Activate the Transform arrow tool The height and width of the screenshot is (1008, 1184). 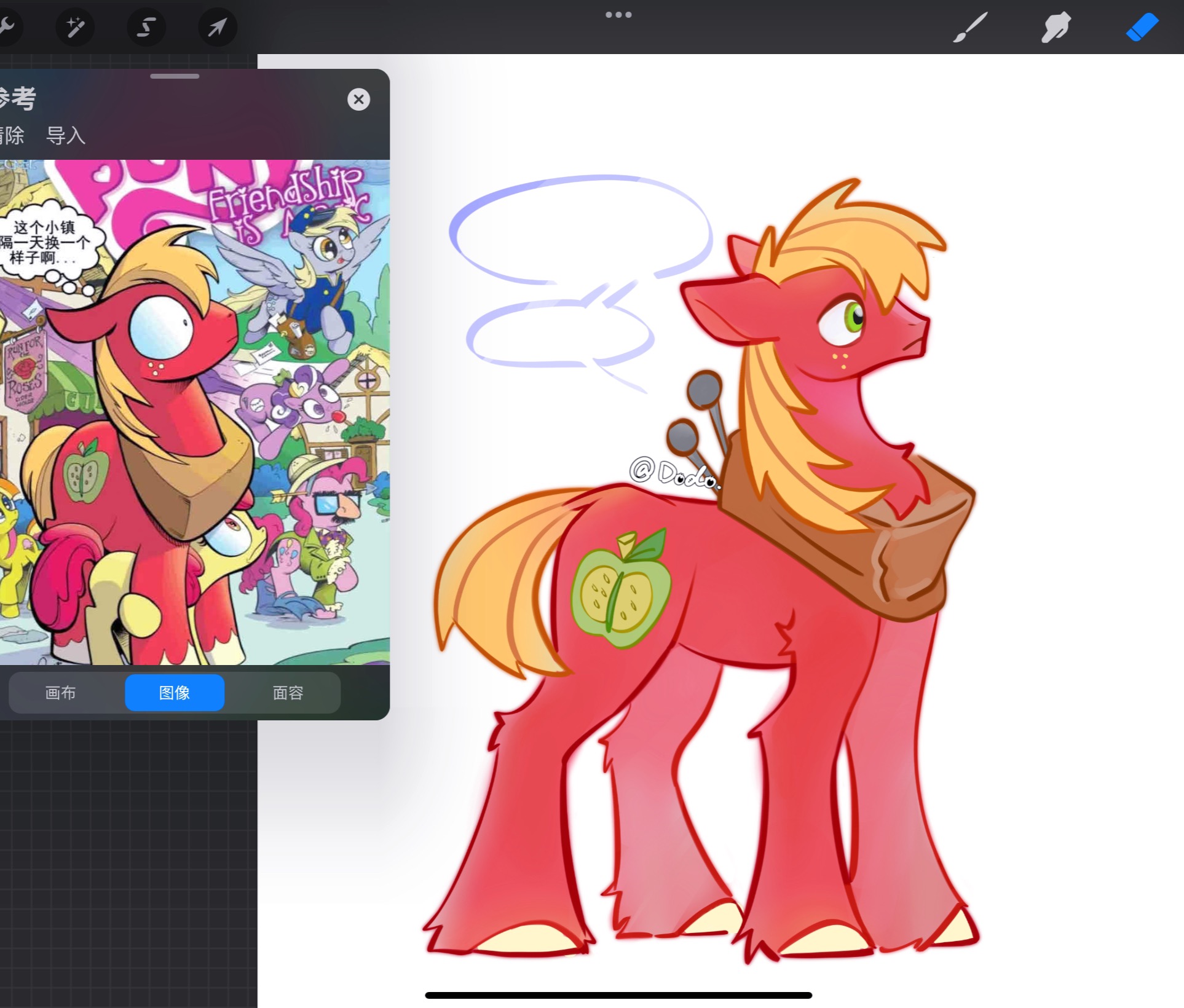coord(217,27)
